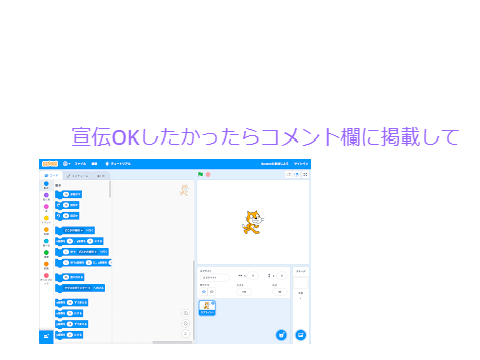This screenshot has height=360, width=480.
Task: Click the Choose a Sprite round button
Action: [x=281, y=335]
